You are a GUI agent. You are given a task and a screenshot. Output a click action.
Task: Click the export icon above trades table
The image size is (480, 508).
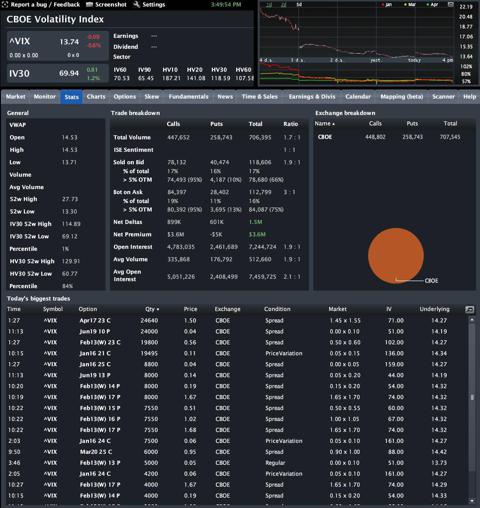(469, 310)
